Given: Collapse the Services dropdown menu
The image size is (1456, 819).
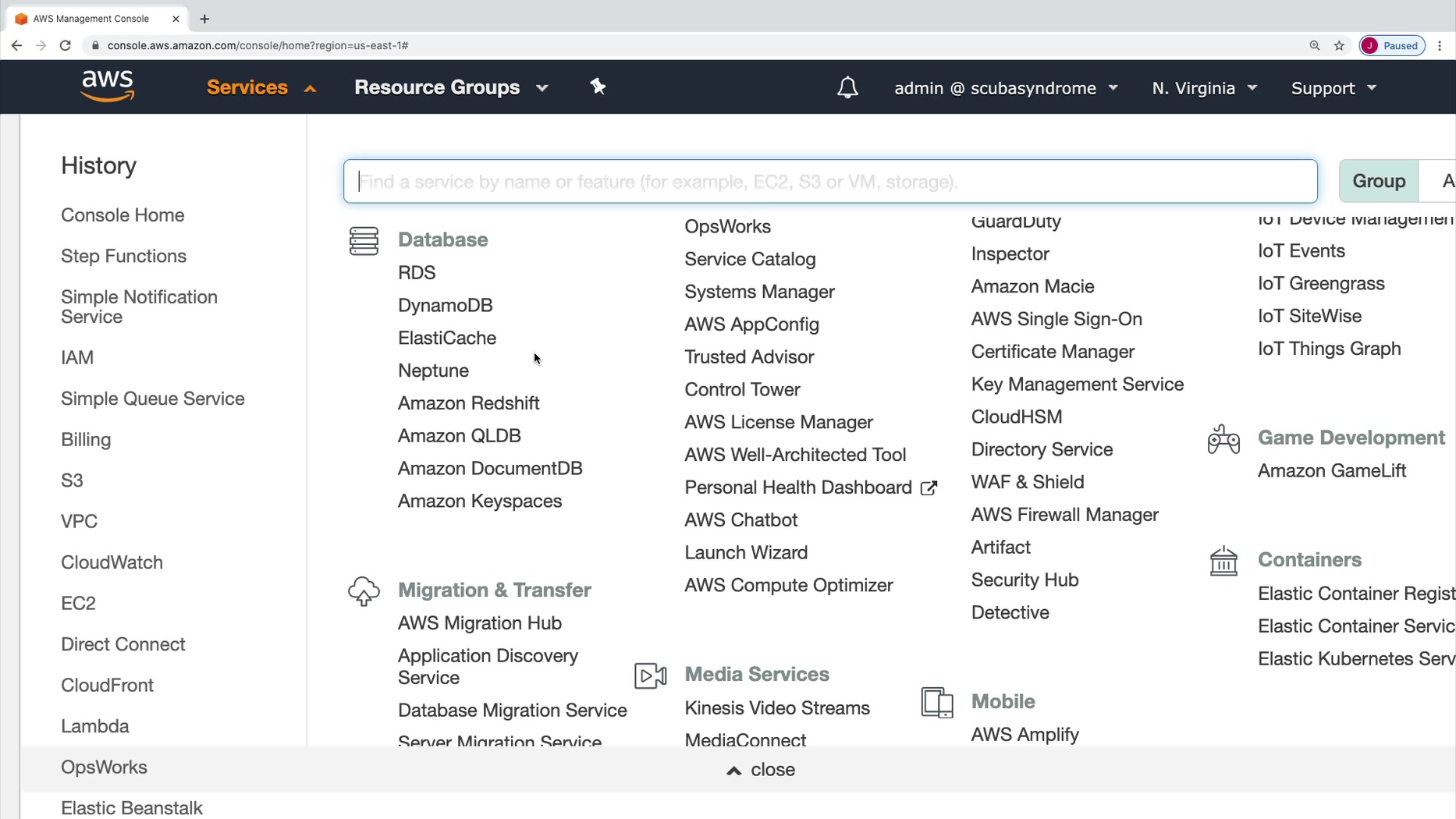Looking at the screenshot, I should click(261, 87).
